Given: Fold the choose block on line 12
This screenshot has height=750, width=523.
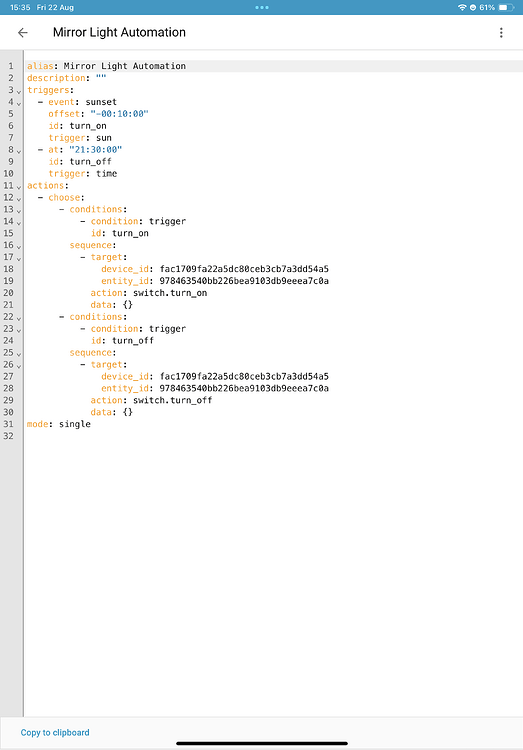Looking at the screenshot, I should [19, 199].
